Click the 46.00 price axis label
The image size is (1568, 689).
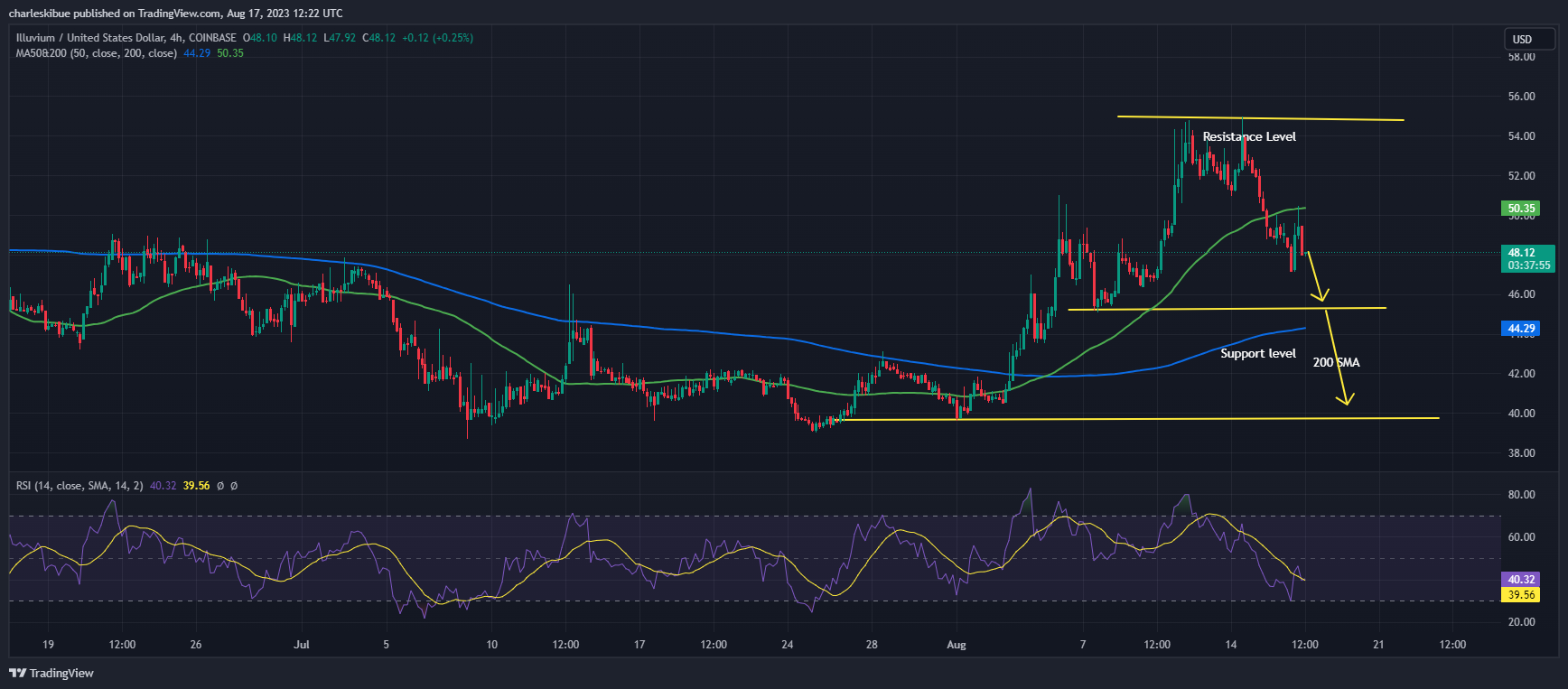(x=1522, y=294)
